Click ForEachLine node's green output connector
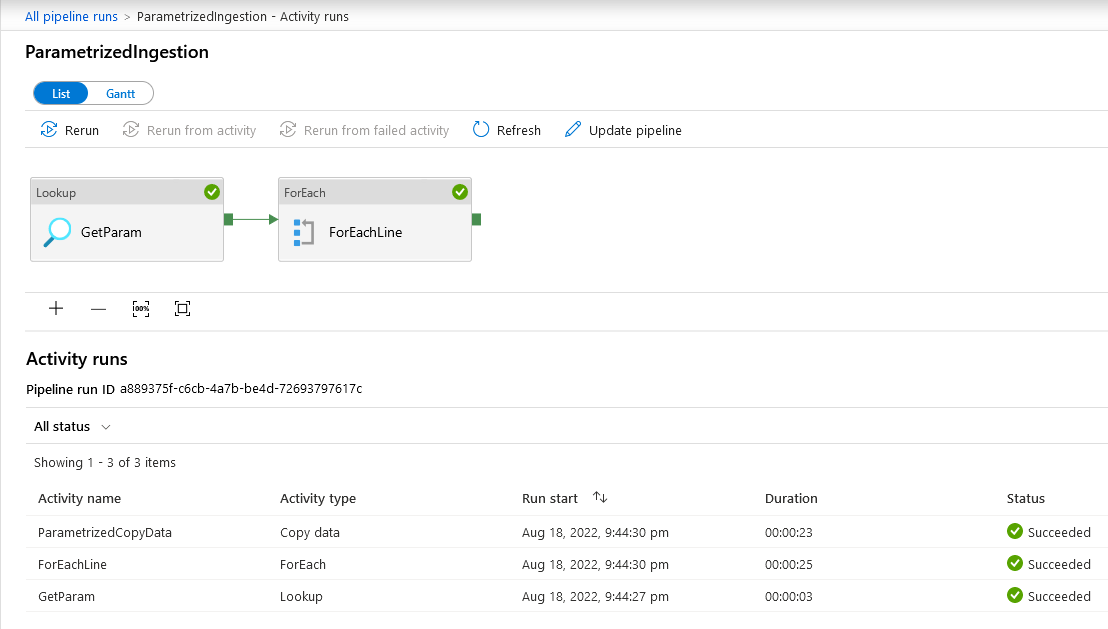The width and height of the screenshot is (1108, 629). pos(476,220)
